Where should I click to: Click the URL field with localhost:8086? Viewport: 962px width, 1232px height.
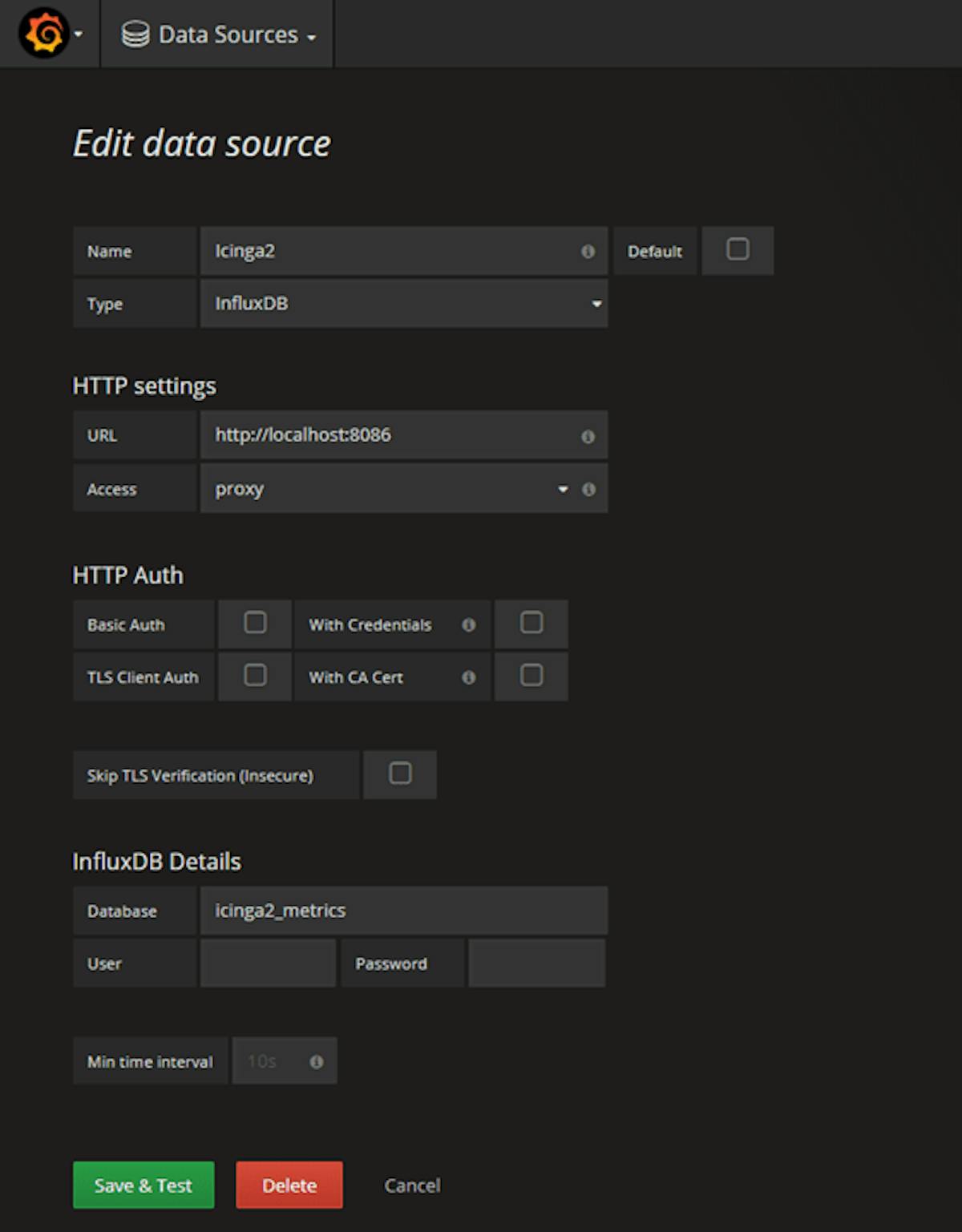click(x=404, y=435)
